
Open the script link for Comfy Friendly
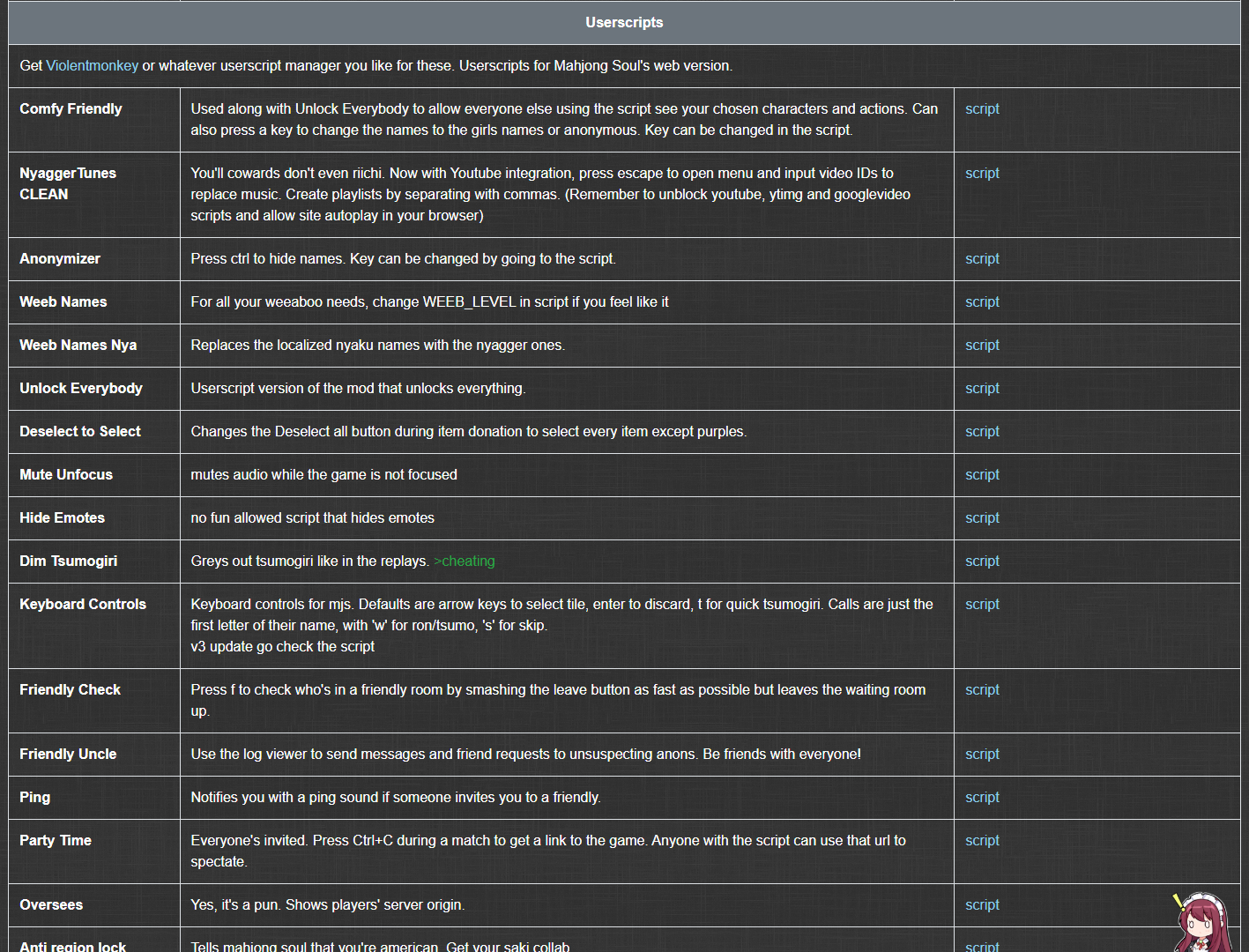click(x=982, y=108)
